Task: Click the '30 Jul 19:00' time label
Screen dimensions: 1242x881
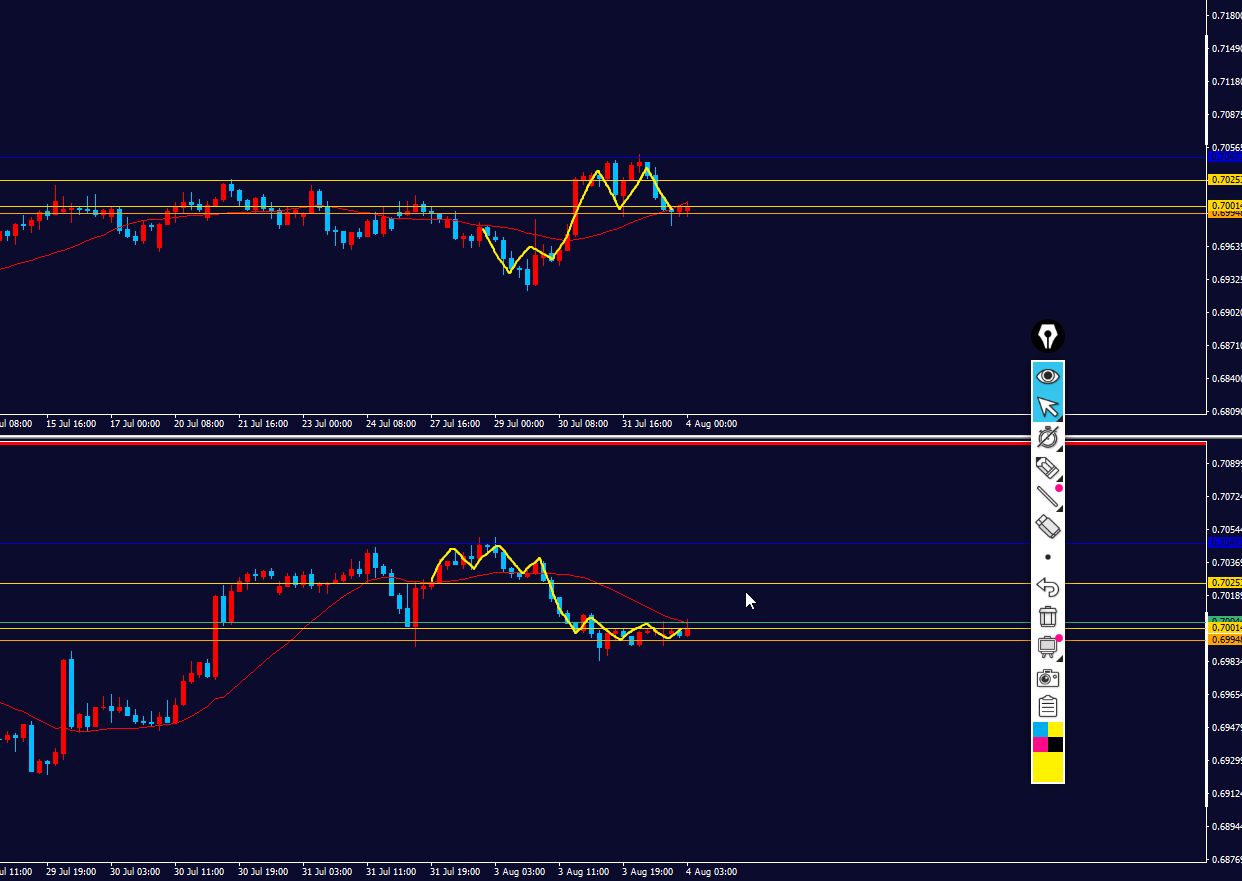Action: [x=263, y=872]
